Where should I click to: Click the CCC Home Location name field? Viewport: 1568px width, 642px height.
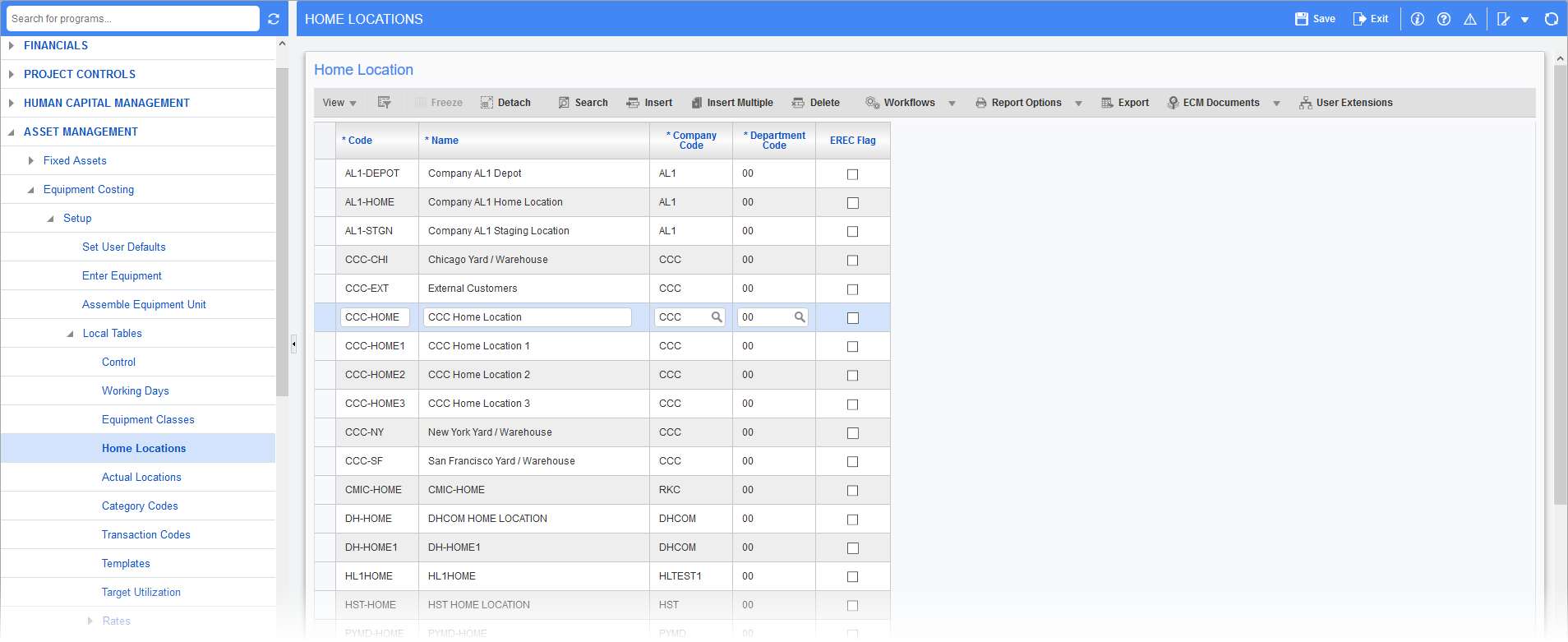pyautogui.click(x=527, y=317)
